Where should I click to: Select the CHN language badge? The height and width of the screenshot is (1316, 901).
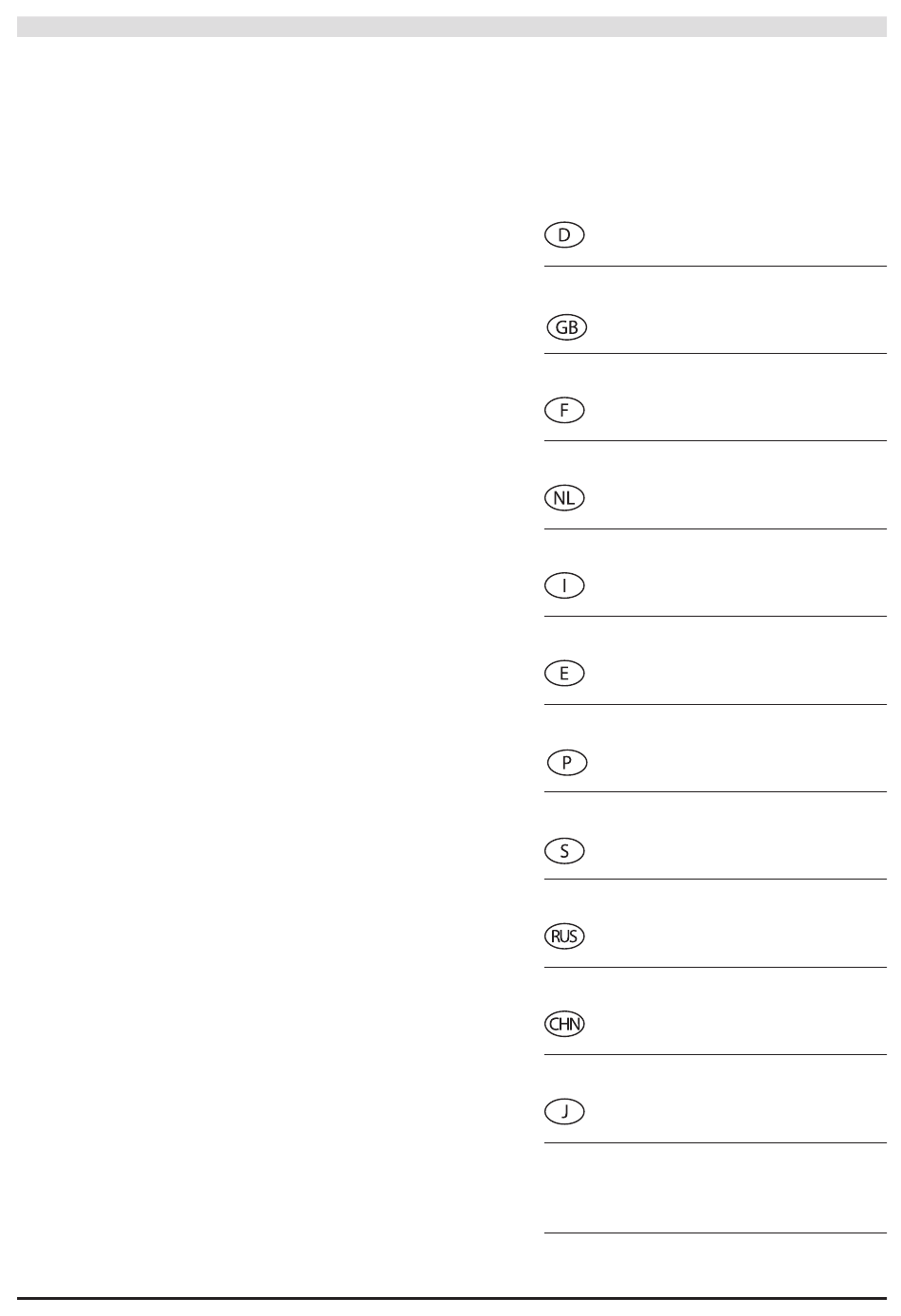point(564,1024)
